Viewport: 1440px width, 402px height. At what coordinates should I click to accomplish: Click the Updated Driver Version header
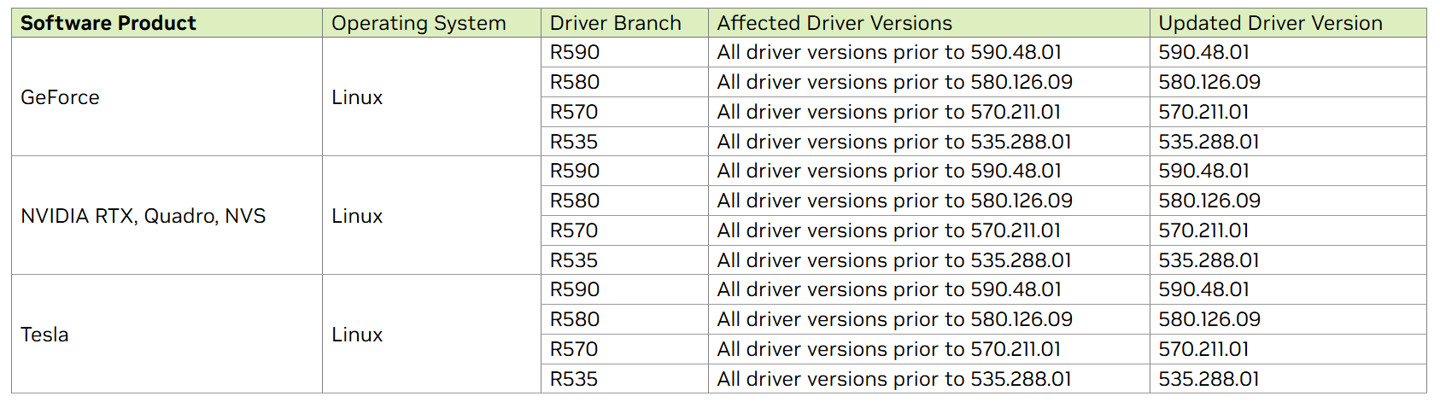coord(1270,23)
